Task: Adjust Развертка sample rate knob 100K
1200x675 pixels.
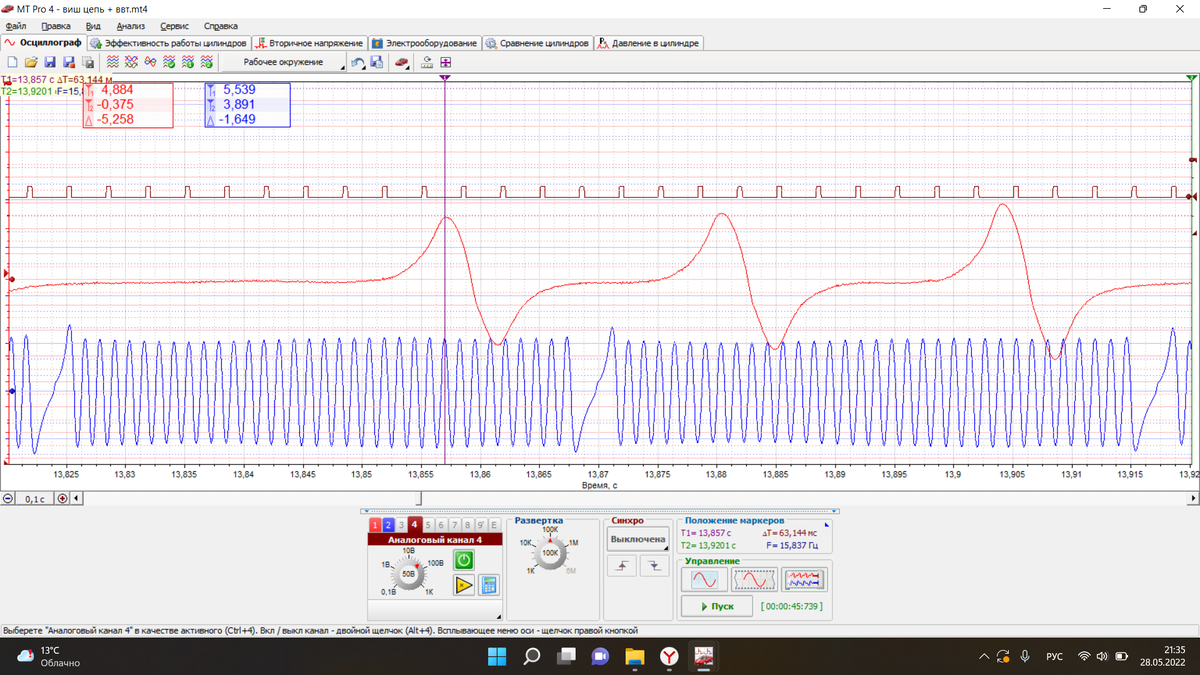Action: (x=550, y=552)
